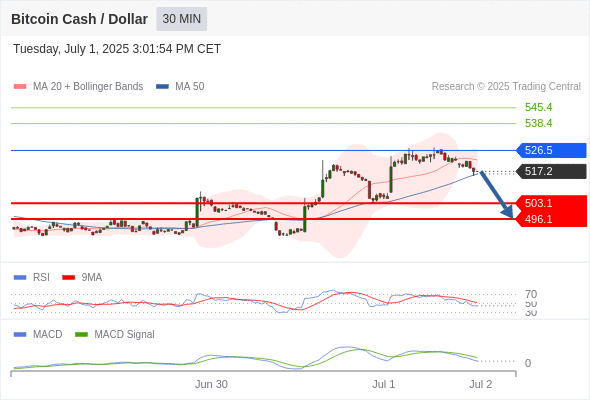Click the pink MA 20 Bollinger Bands swatch
The height and width of the screenshot is (400, 590).
tap(20, 87)
